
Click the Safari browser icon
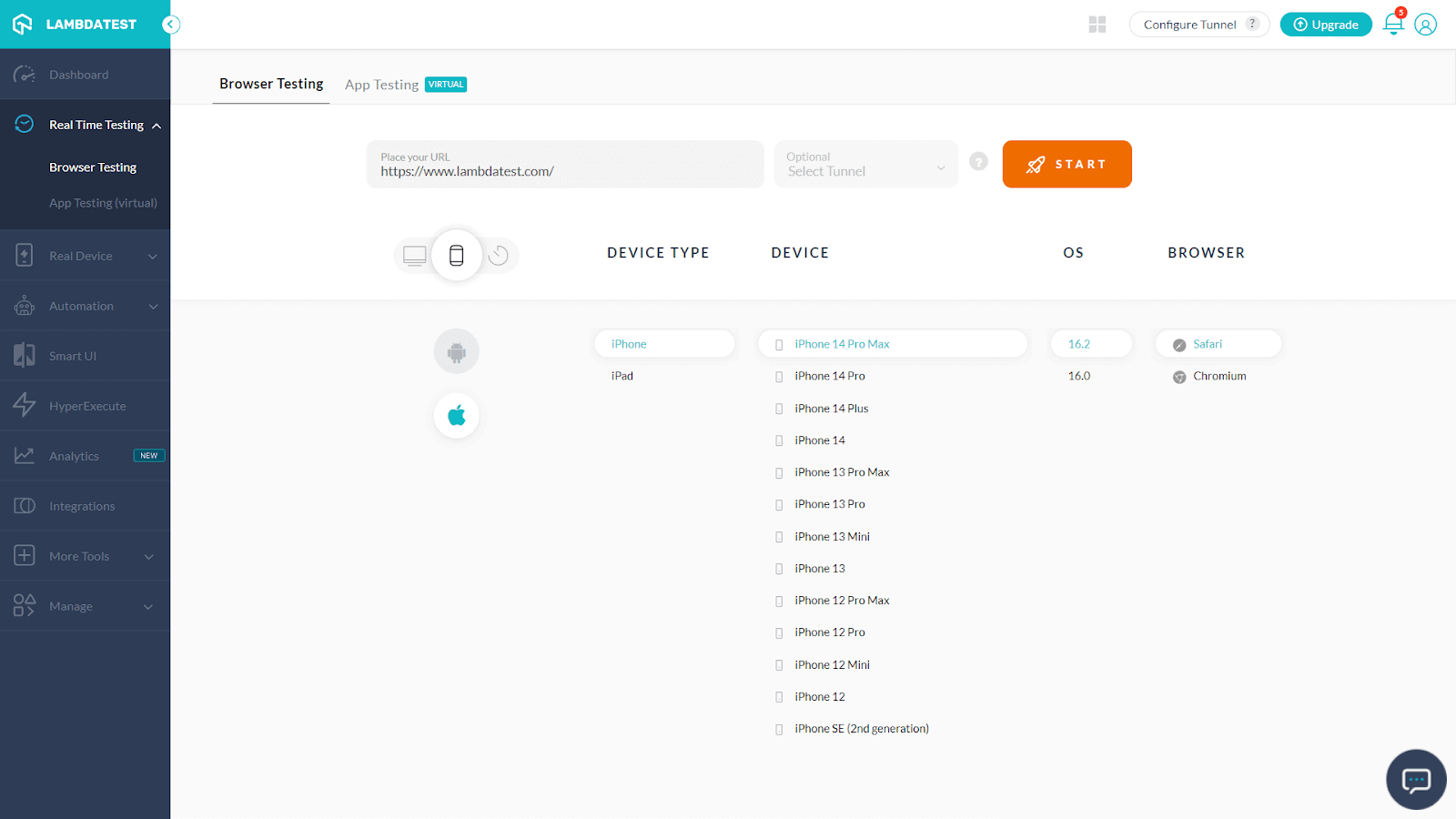(x=1179, y=345)
